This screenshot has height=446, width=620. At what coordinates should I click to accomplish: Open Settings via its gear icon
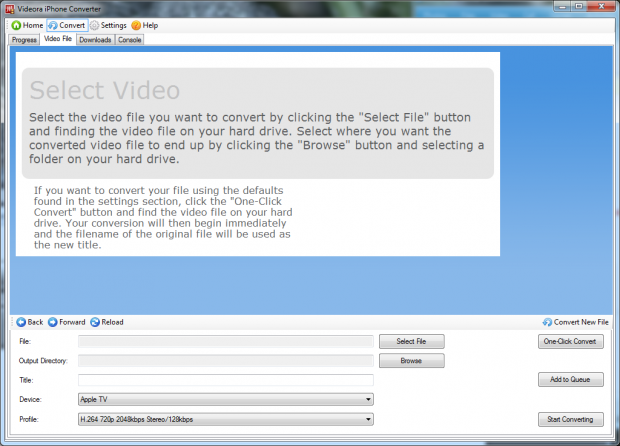[94, 25]
